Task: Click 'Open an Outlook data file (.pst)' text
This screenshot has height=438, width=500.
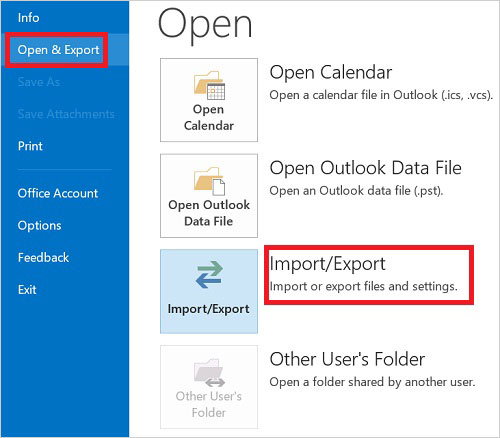Action: [x=356, y=191]
